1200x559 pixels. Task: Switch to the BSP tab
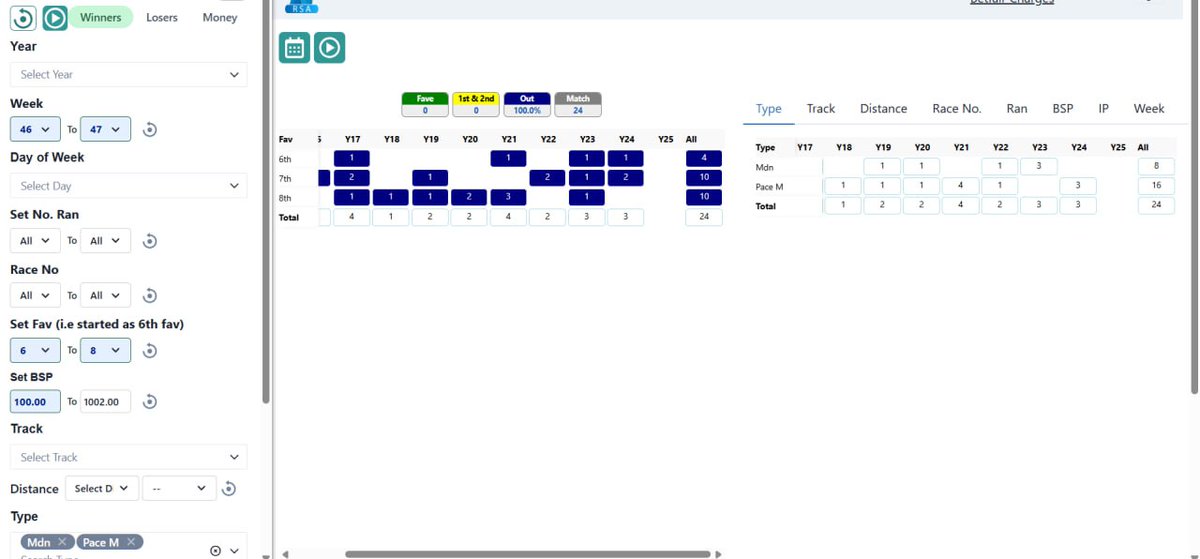click(1062, 108)
